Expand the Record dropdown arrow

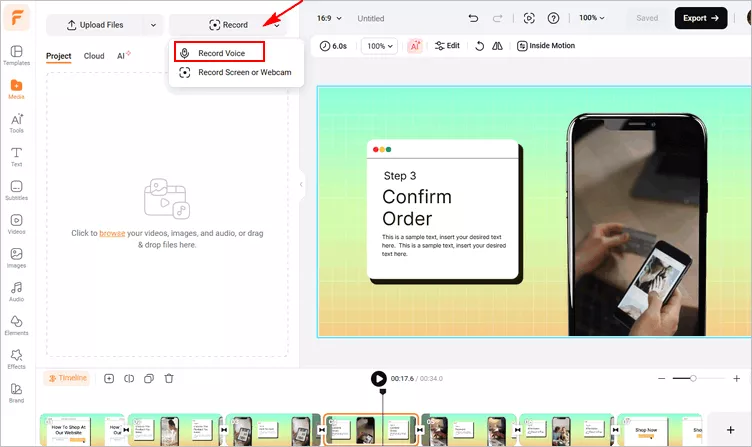pos(277,25)
